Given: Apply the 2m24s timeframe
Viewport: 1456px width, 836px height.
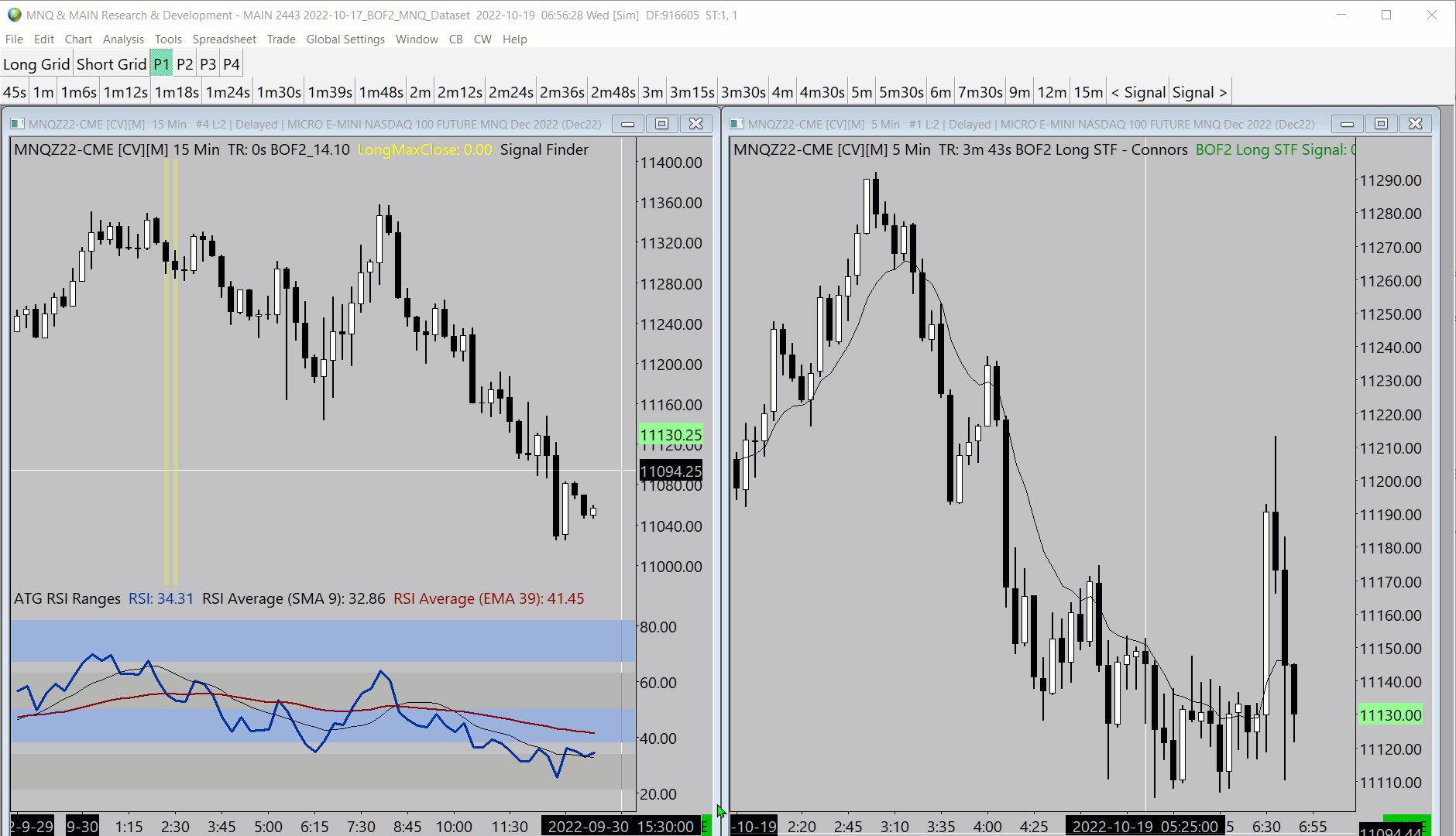Looking at the screenshot, I should pyautogui.click(x=511, y=92).
